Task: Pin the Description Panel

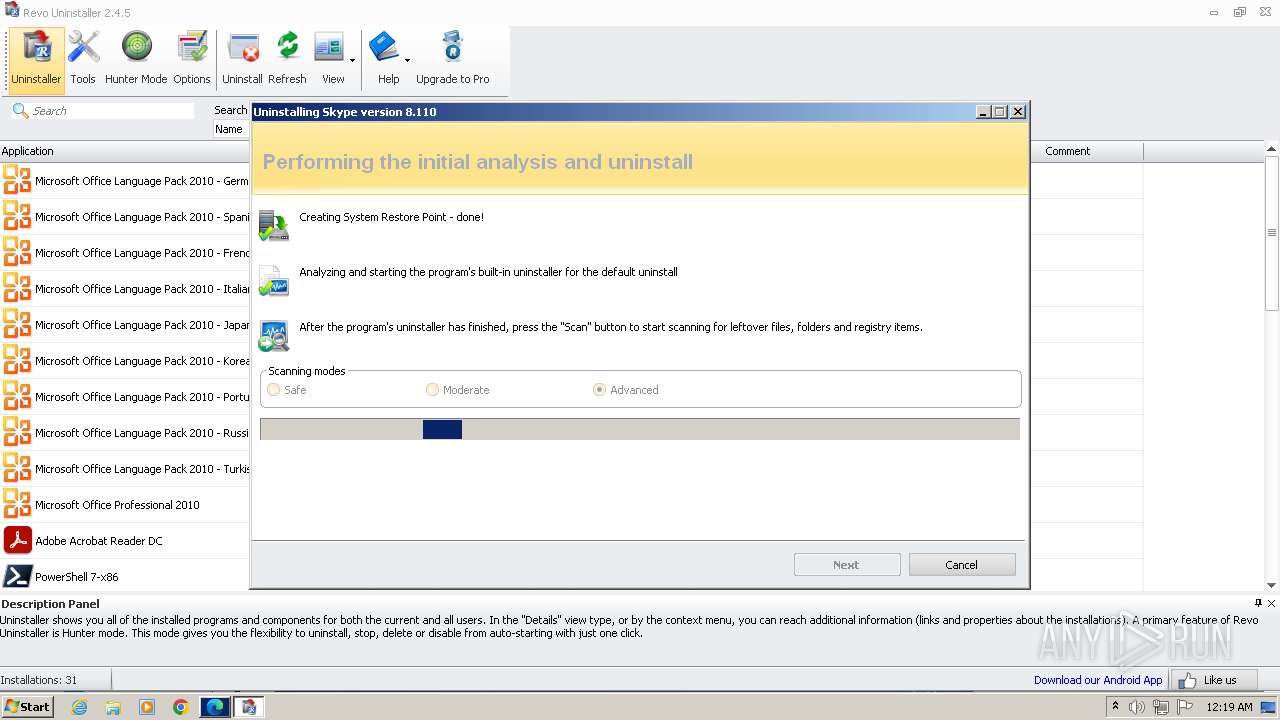Action: point(1258,603)
